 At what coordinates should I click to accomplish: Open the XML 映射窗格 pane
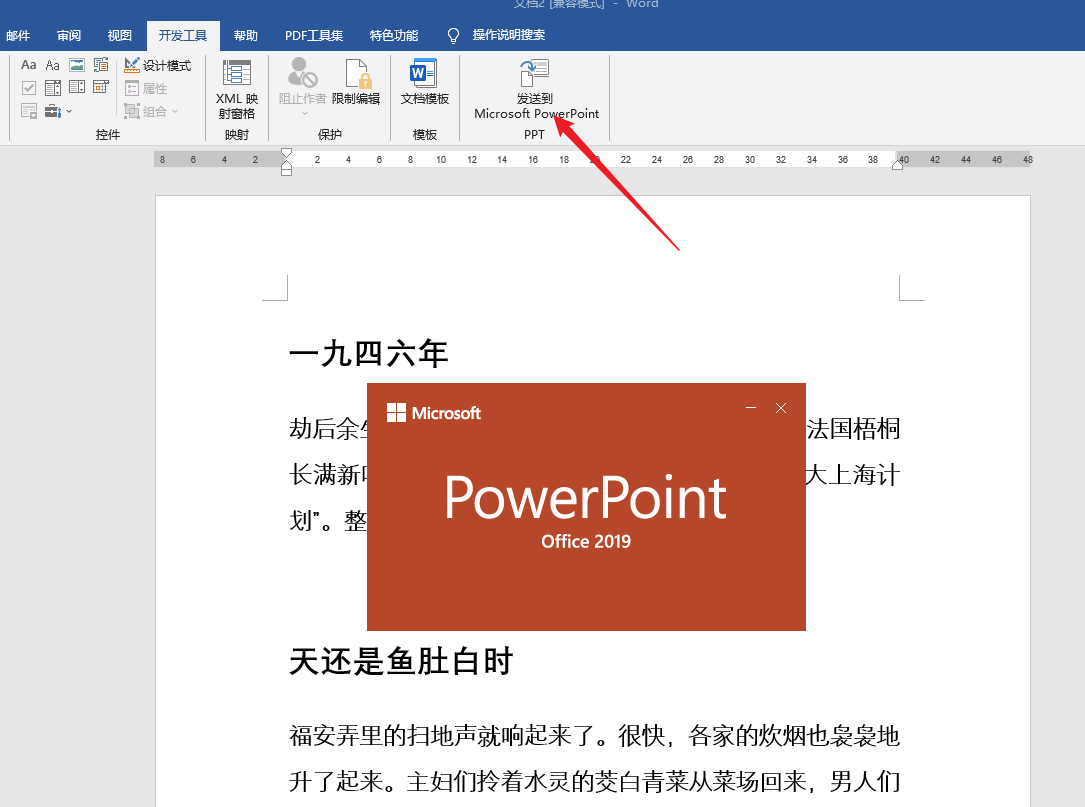click(237, 90)
